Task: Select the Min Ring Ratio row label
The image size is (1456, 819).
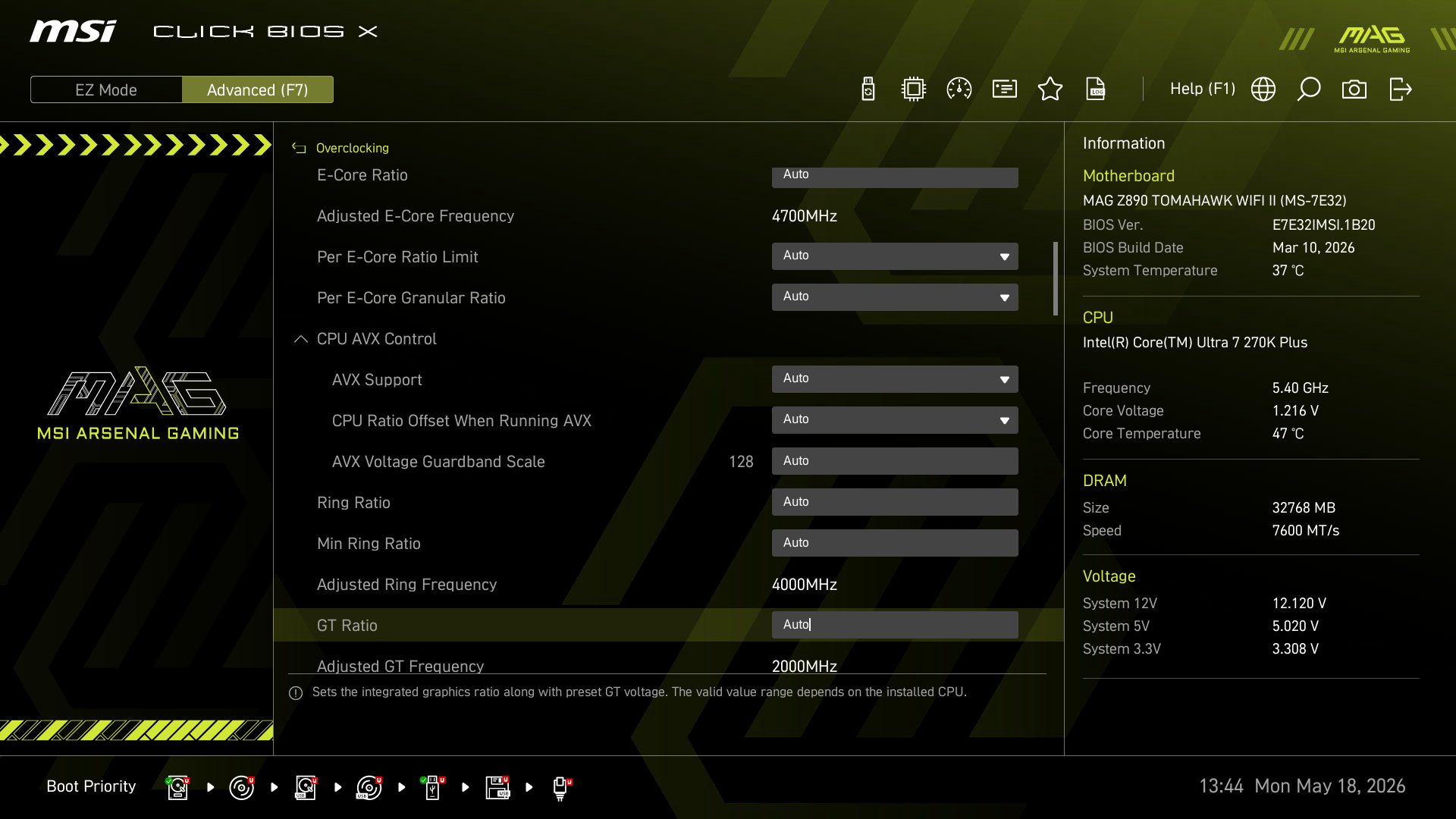Action: coord(369,544)
